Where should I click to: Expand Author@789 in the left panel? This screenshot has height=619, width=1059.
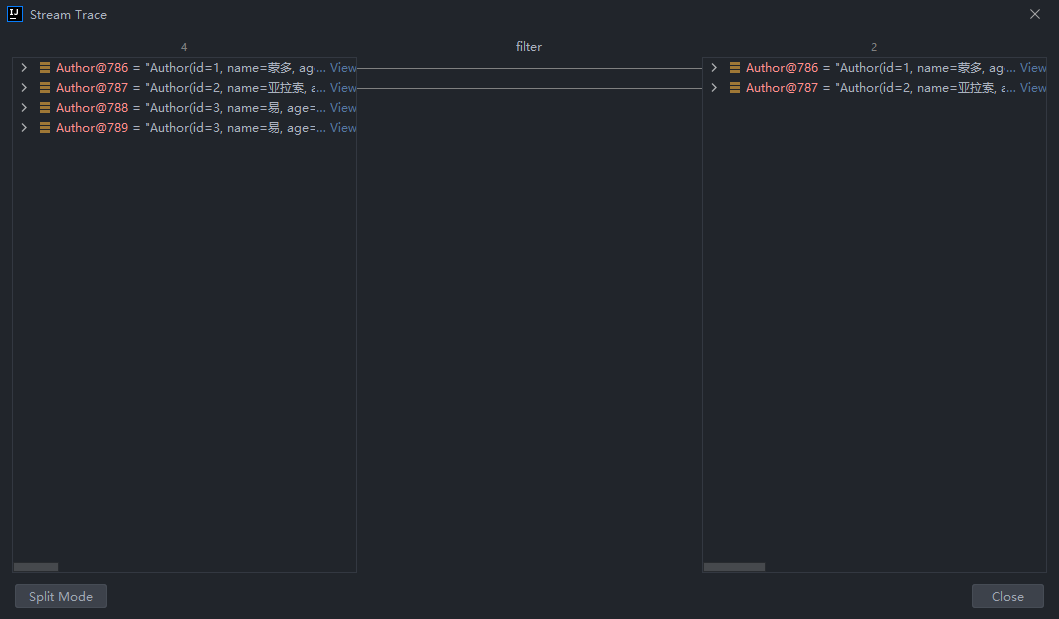click(24, 128)
